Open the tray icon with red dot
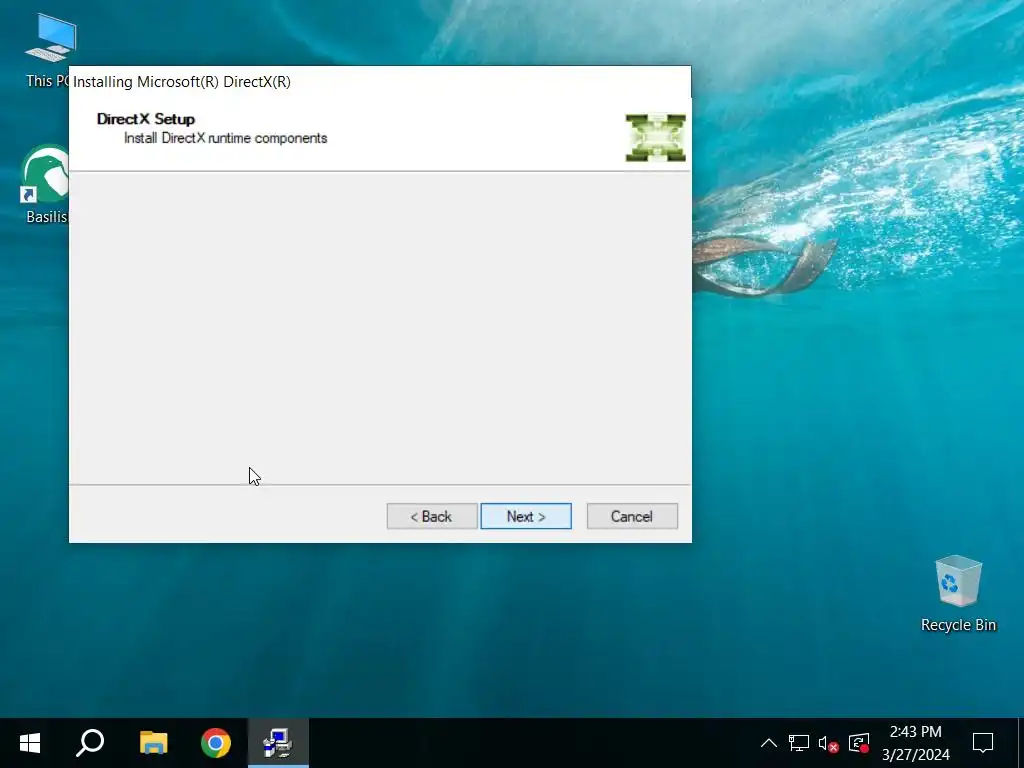The height and width of the screenshot is (768, 1024). [859, 743]
